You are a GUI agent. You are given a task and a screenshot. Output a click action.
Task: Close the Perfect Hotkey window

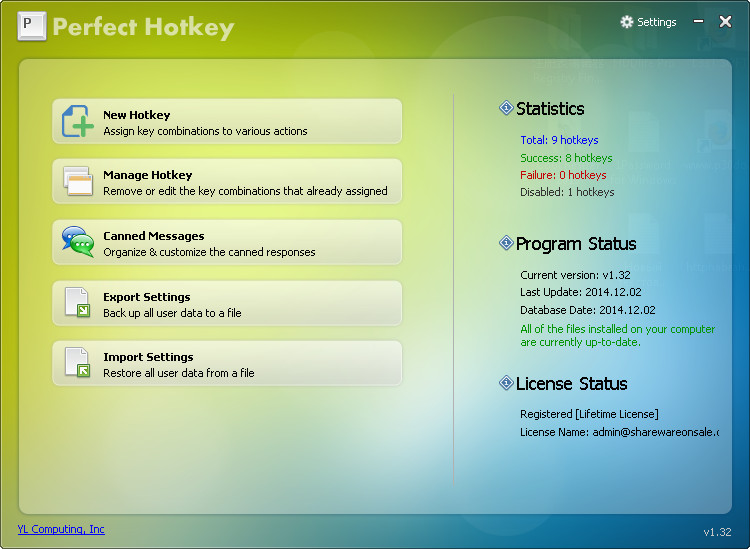[725, 21]
